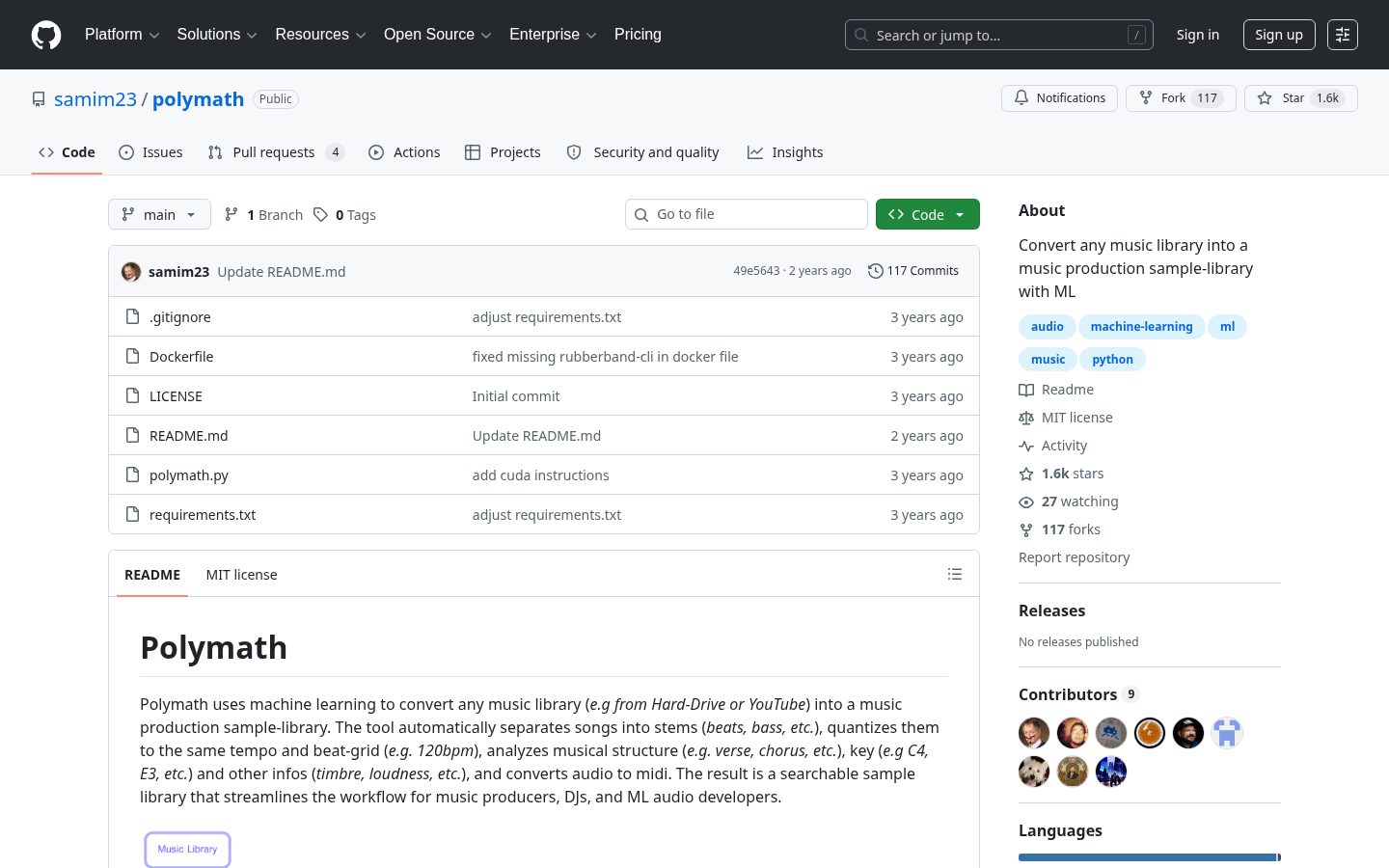Screen dimensions: 1389x868
Task: View 1.6k stars link
Action: (1061, 474)
